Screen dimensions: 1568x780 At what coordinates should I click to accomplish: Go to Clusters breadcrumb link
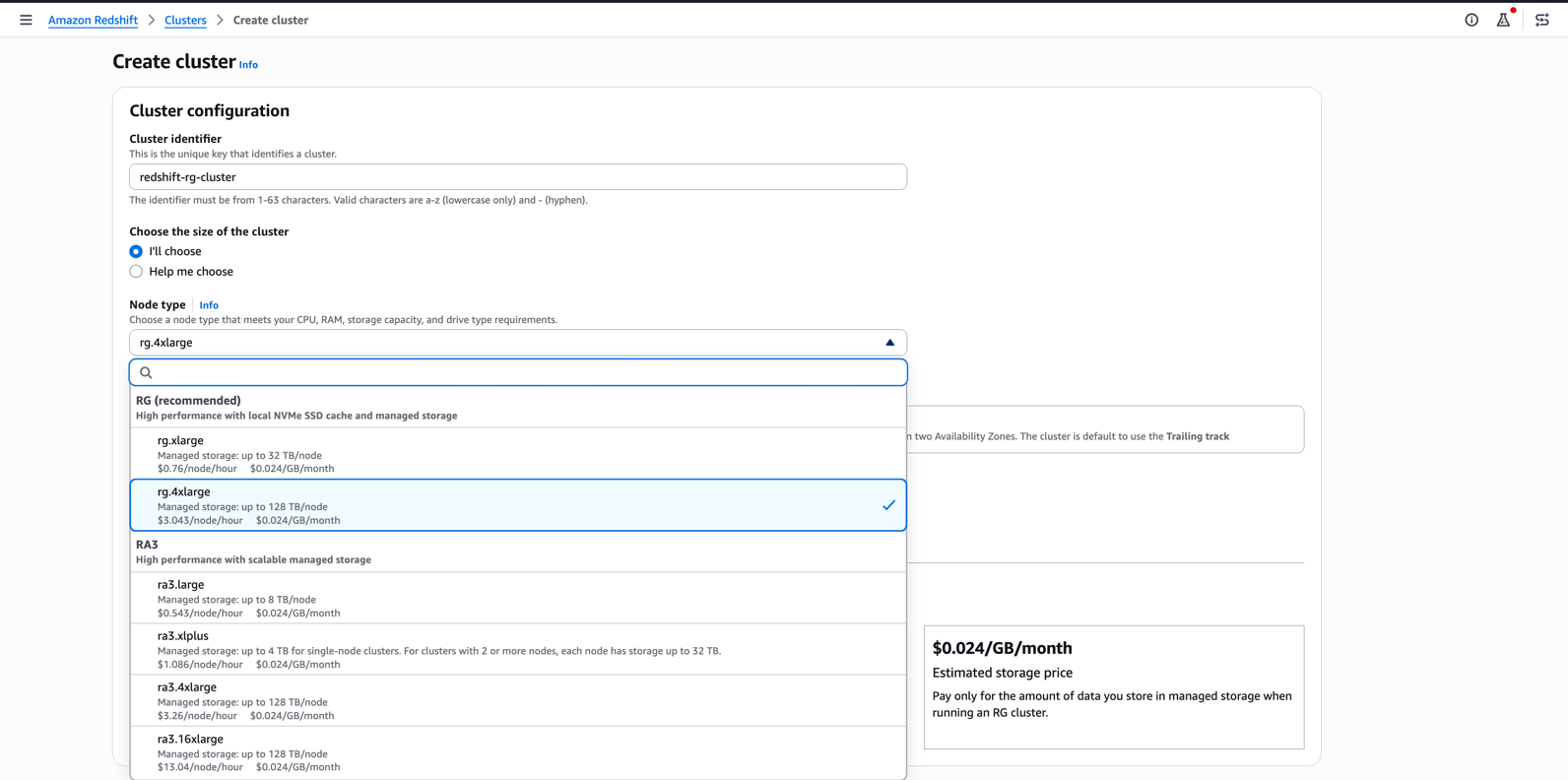tap(185, 20)
